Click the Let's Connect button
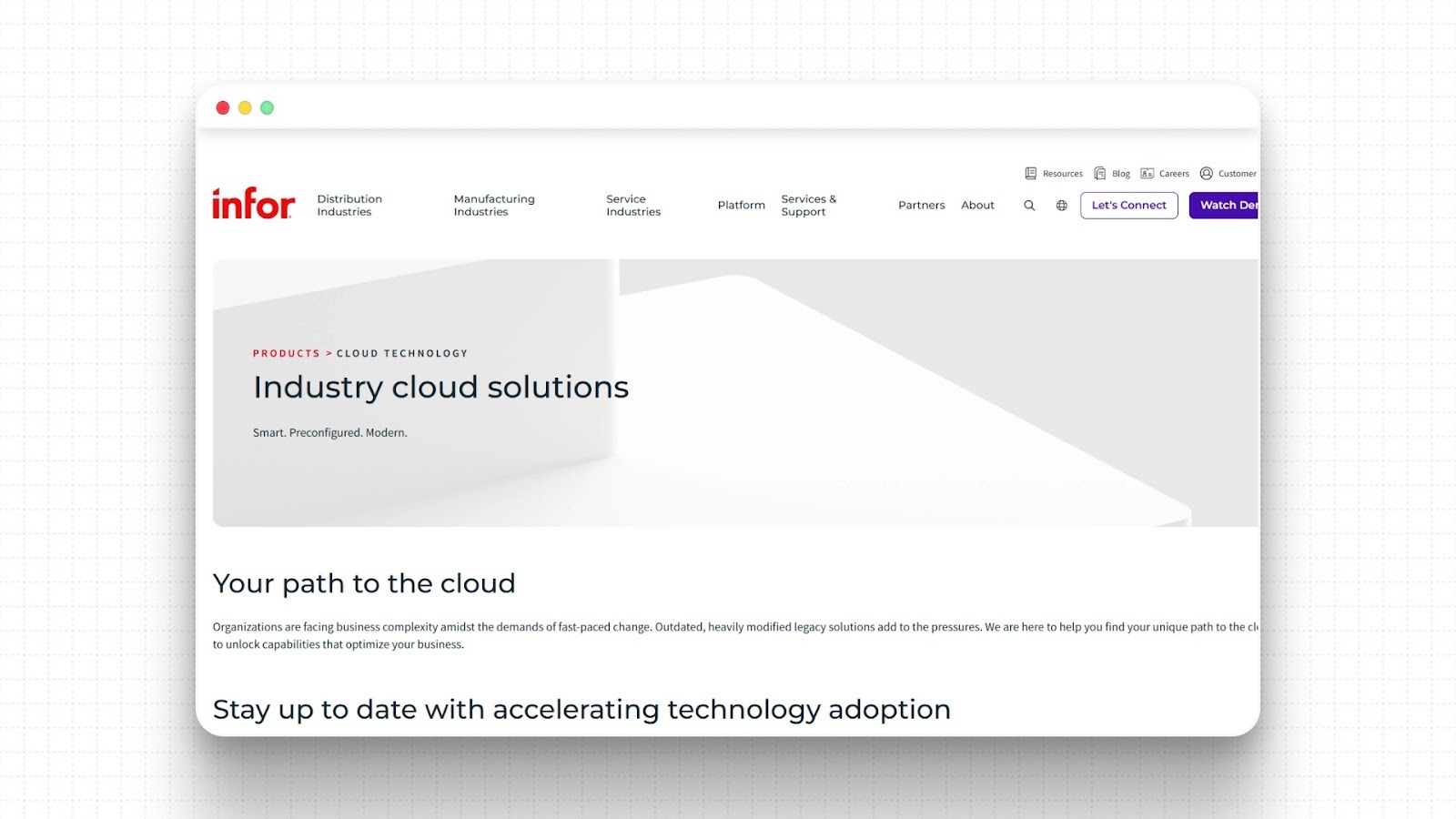The height and width of the screenshot is (819, 1456). (1128, 205)
